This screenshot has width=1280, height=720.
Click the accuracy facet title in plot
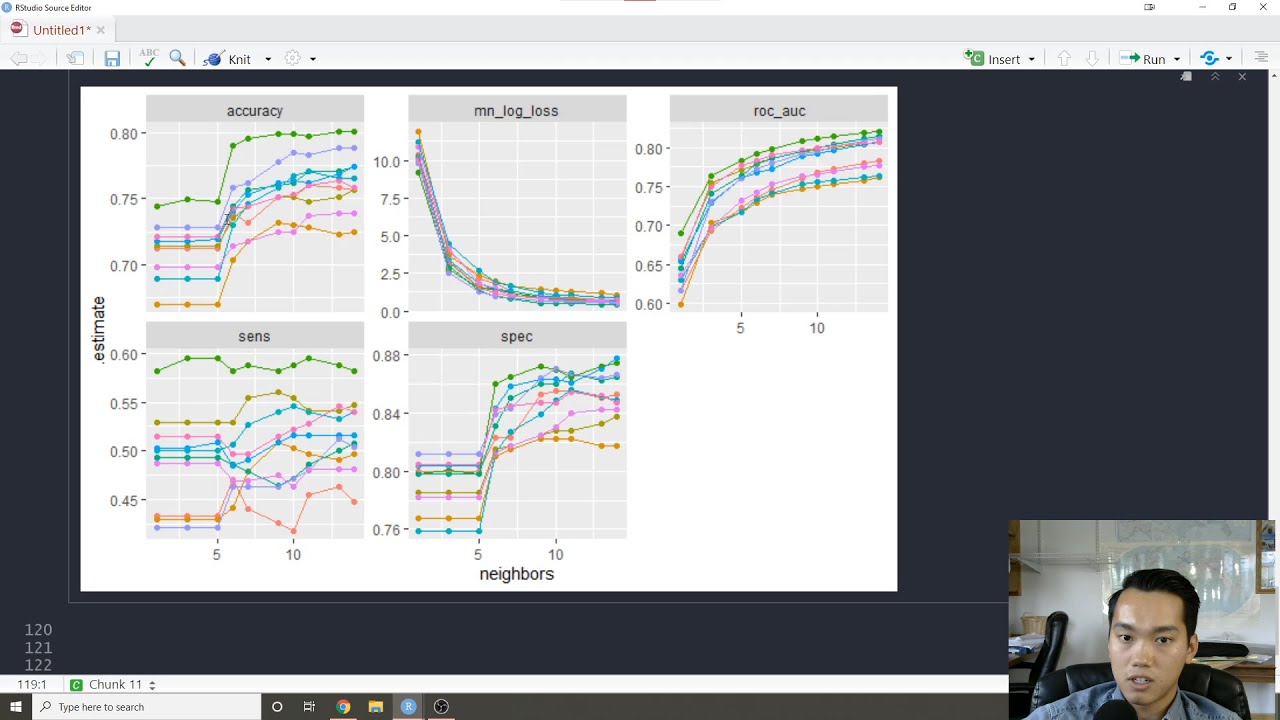click(255, 111)
